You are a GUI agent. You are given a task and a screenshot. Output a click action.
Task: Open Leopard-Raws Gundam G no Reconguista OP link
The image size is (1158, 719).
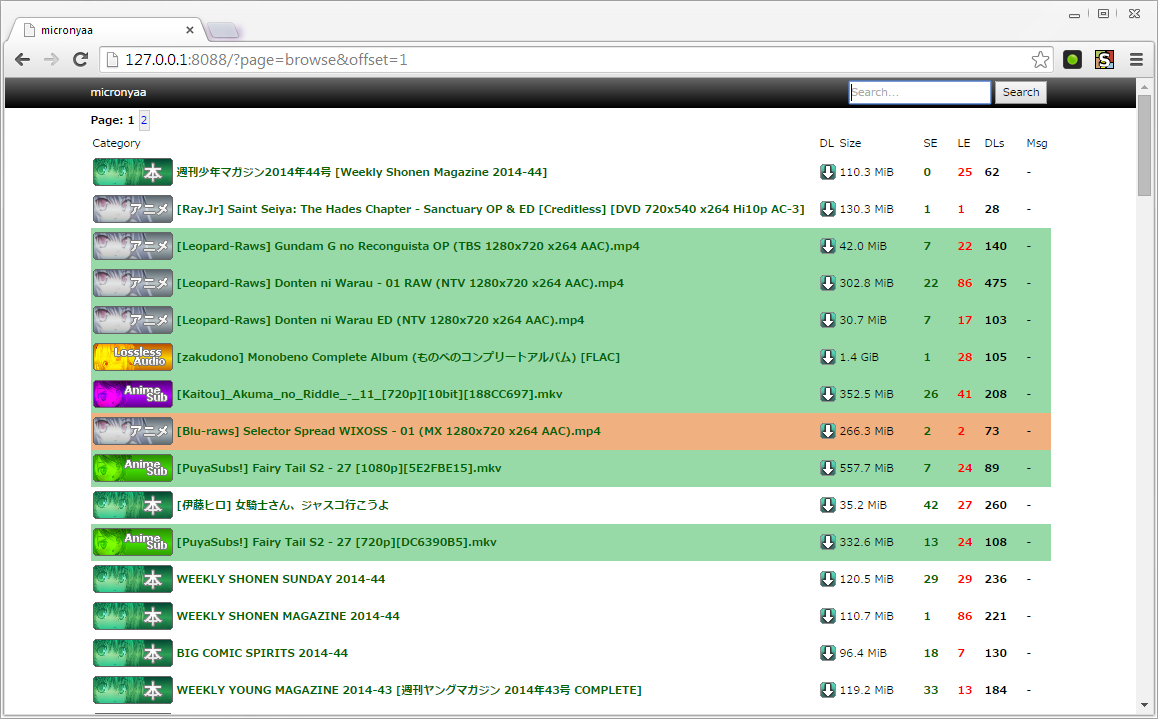(x=408, y=246)
